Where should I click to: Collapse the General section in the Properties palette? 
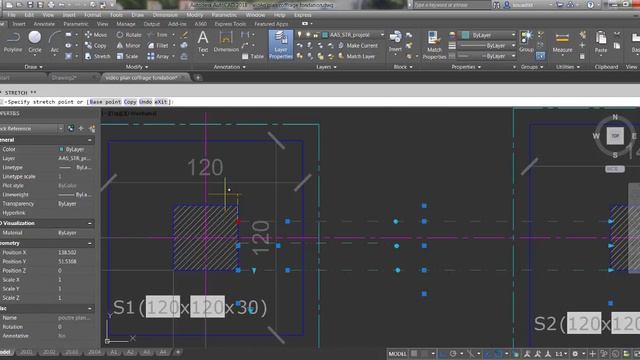(90, 140)
